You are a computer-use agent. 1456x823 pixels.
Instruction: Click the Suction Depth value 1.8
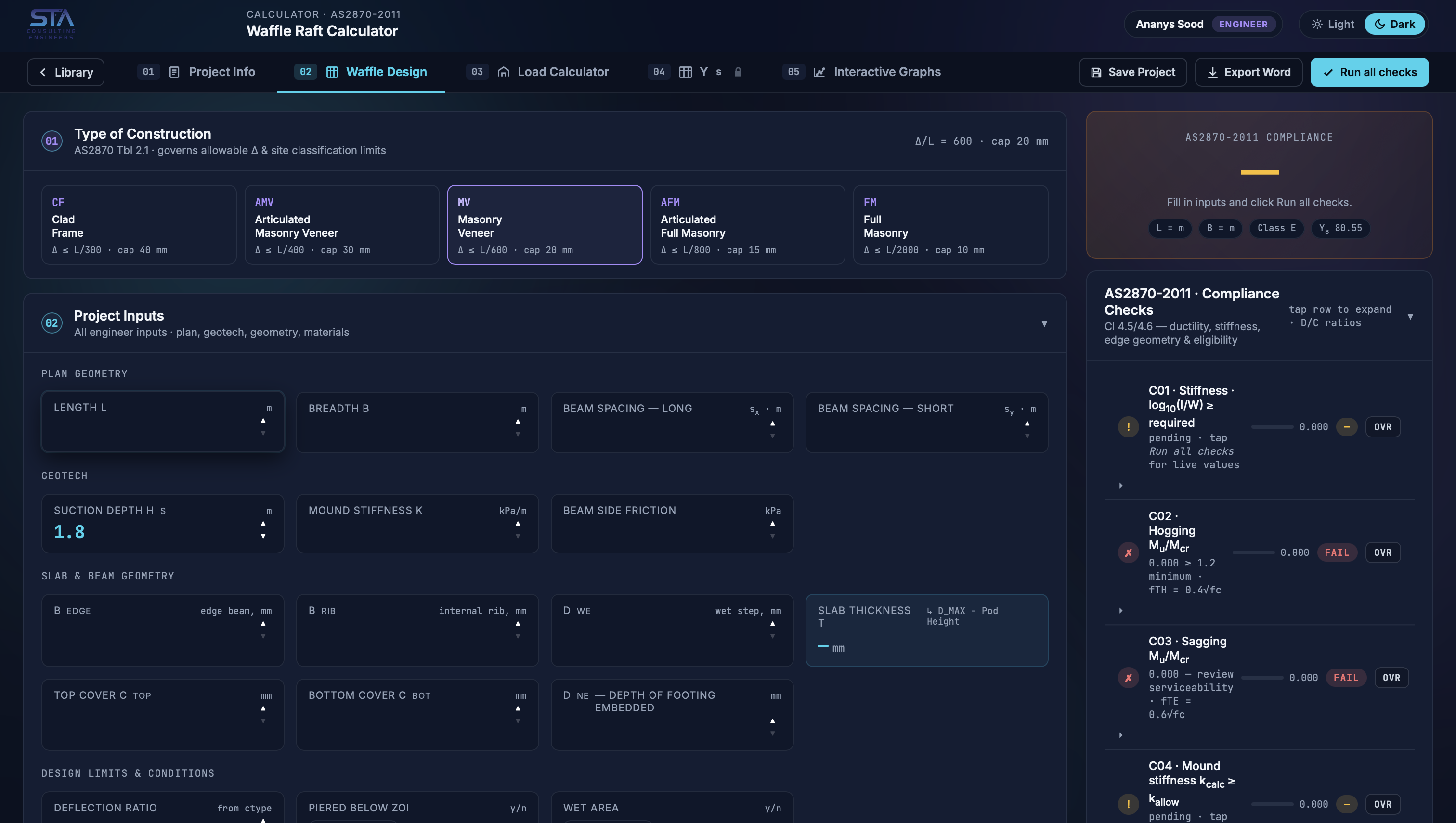click(x=69, y=532)
